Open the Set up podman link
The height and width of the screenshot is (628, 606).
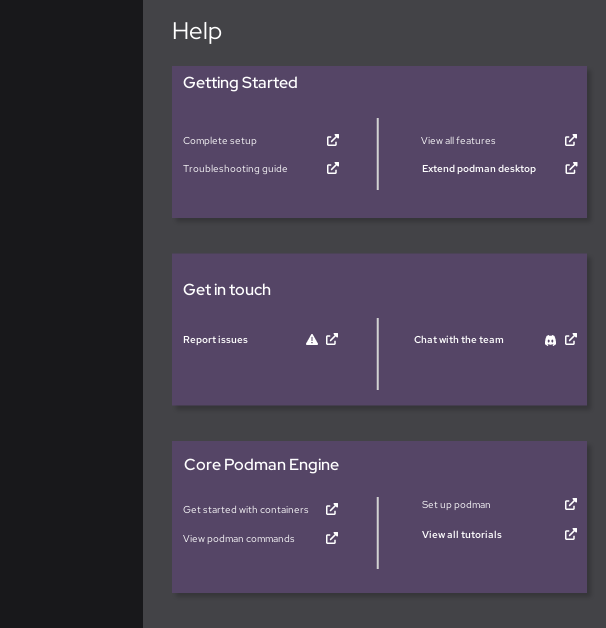point(456,505)
